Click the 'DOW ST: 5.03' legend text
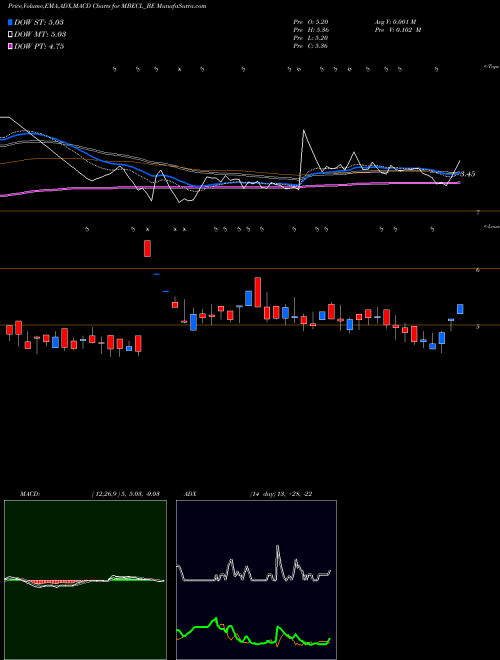The height and width of the screenshot is (660, 500). tap(39, 22)
